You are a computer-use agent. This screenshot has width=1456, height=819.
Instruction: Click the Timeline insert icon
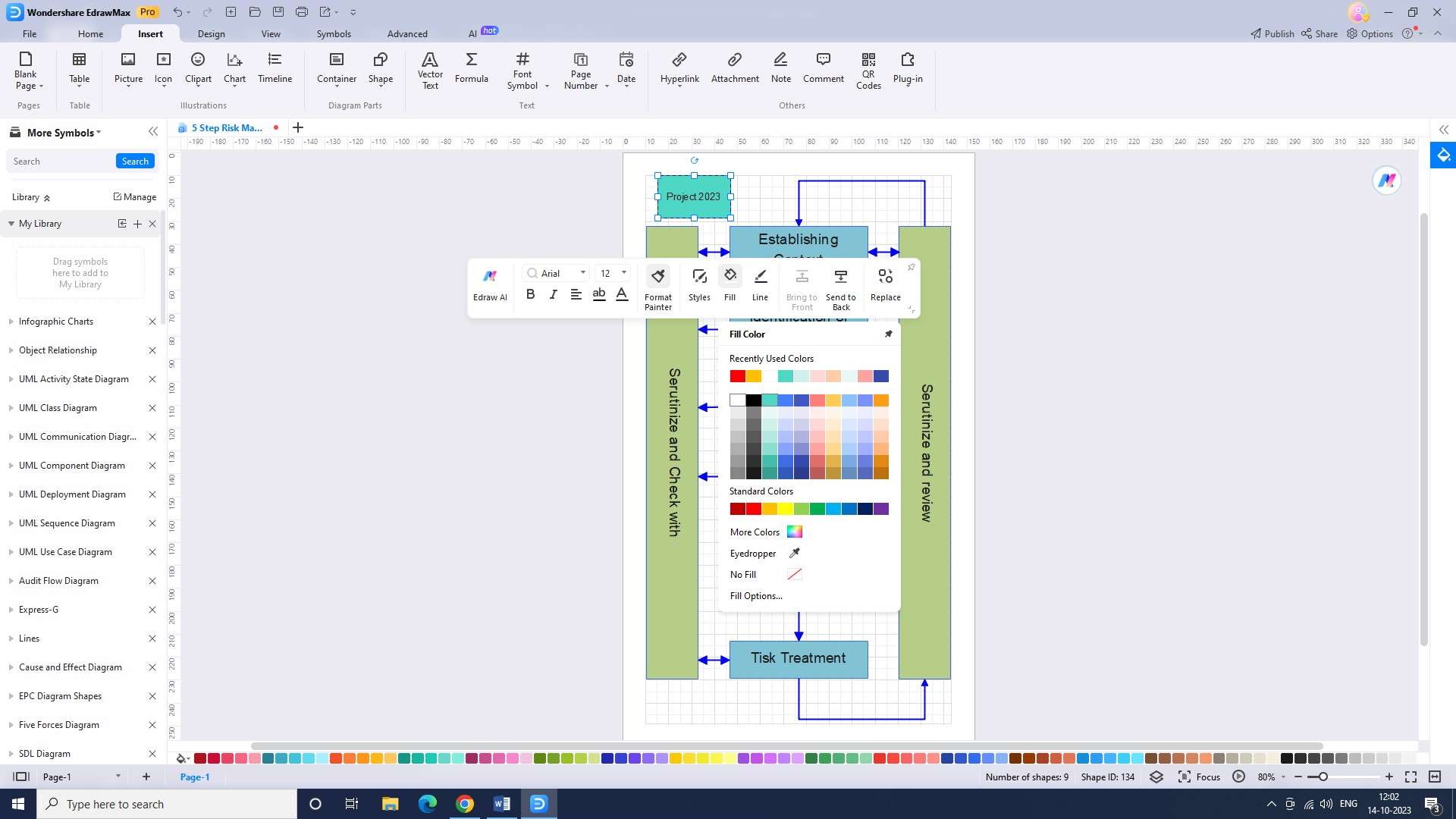275,68
